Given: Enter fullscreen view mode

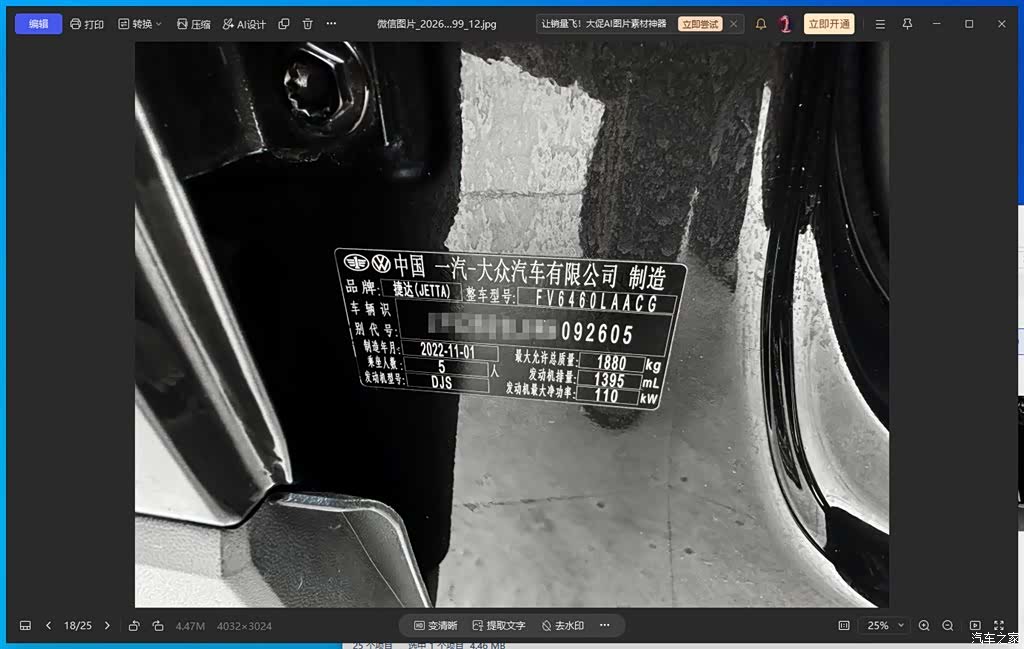Looking at the screenshot, I should 999,625.
